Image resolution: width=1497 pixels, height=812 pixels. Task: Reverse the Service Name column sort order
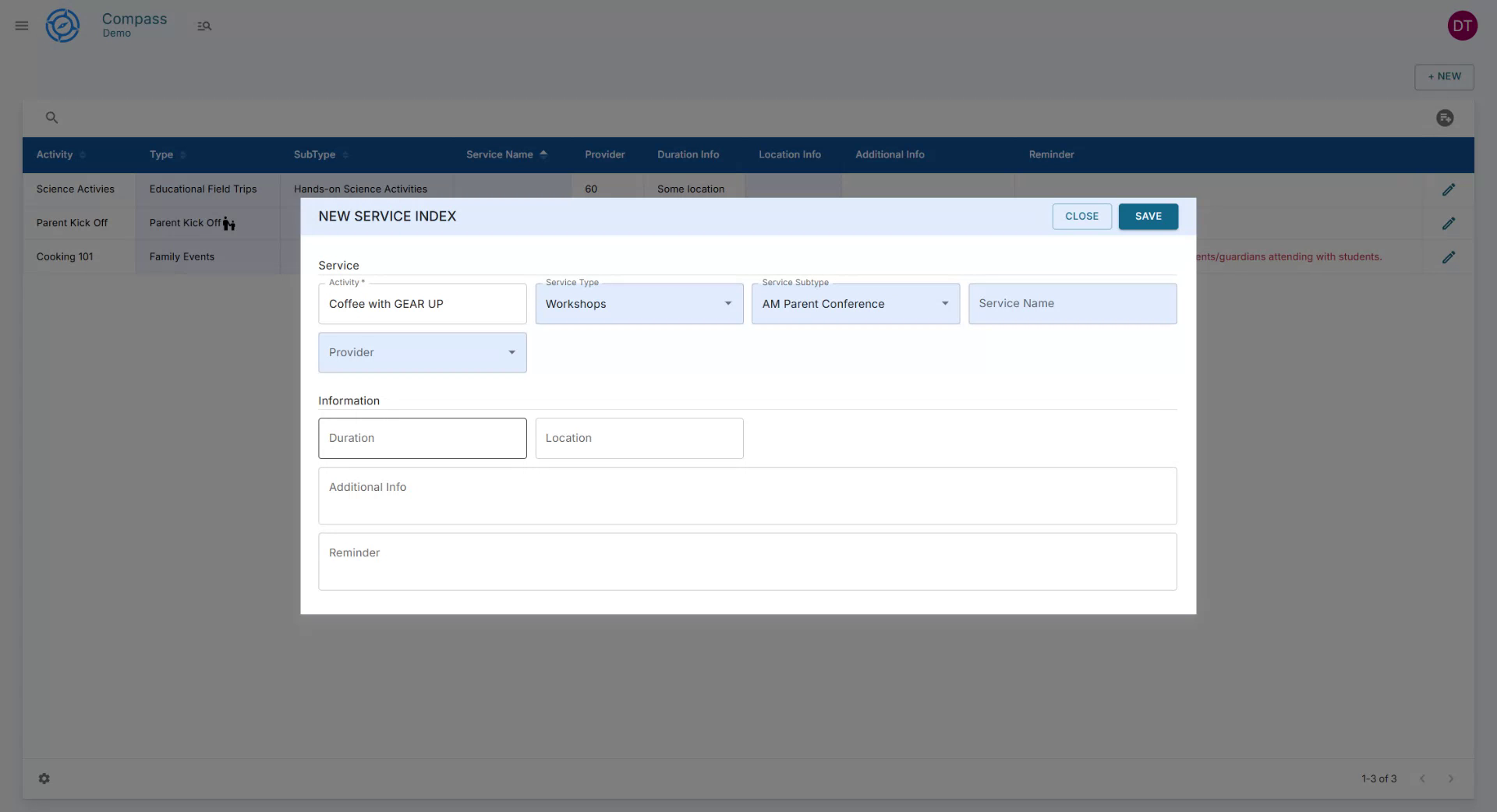coord(544,154)
